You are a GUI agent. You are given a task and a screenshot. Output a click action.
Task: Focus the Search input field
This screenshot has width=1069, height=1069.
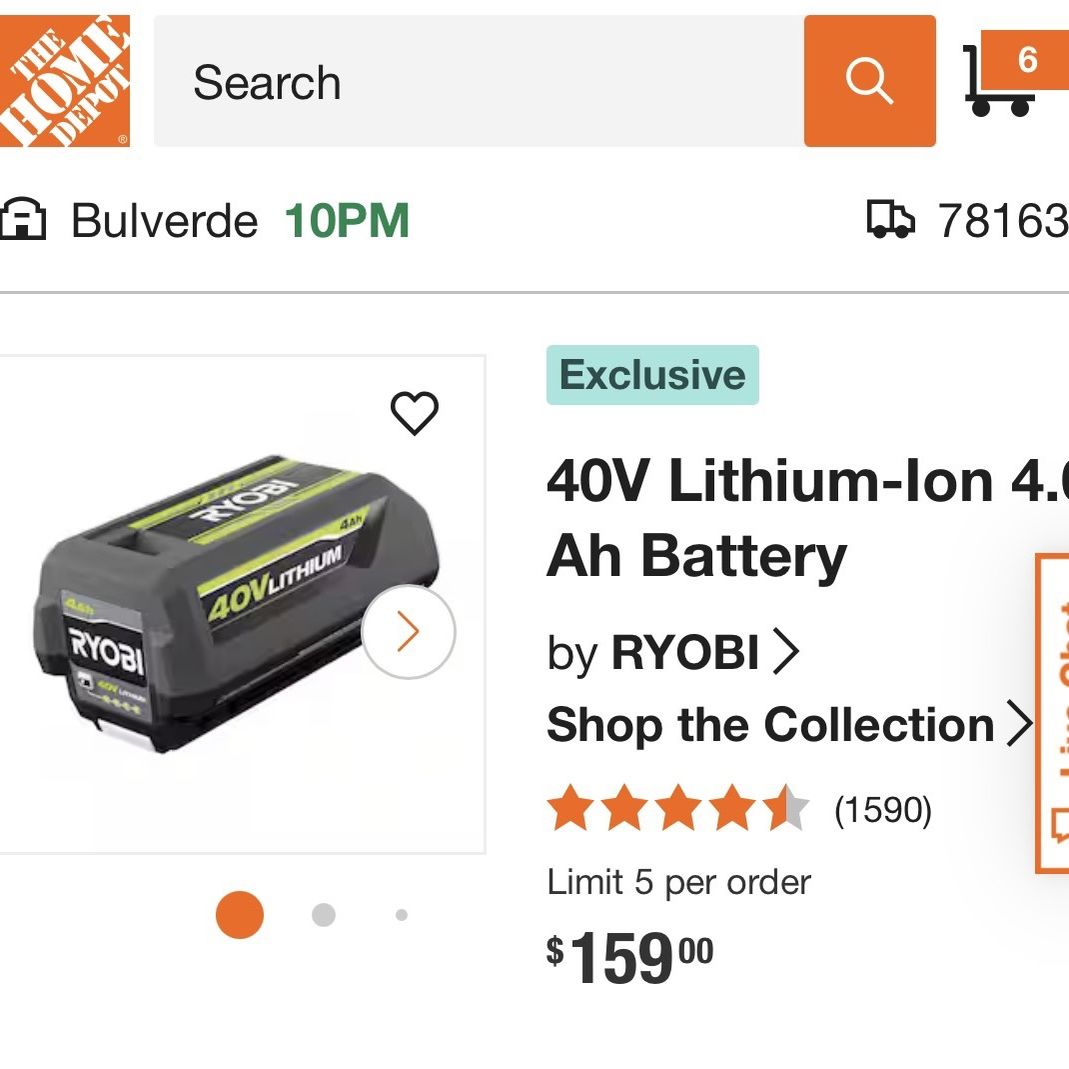(479, 81)
